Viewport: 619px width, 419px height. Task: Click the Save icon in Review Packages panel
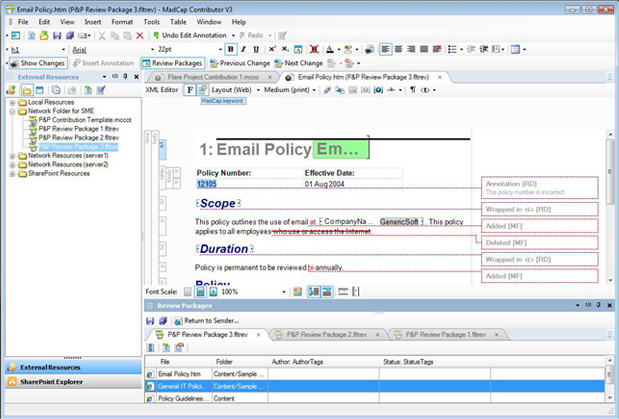click(150, 321)
